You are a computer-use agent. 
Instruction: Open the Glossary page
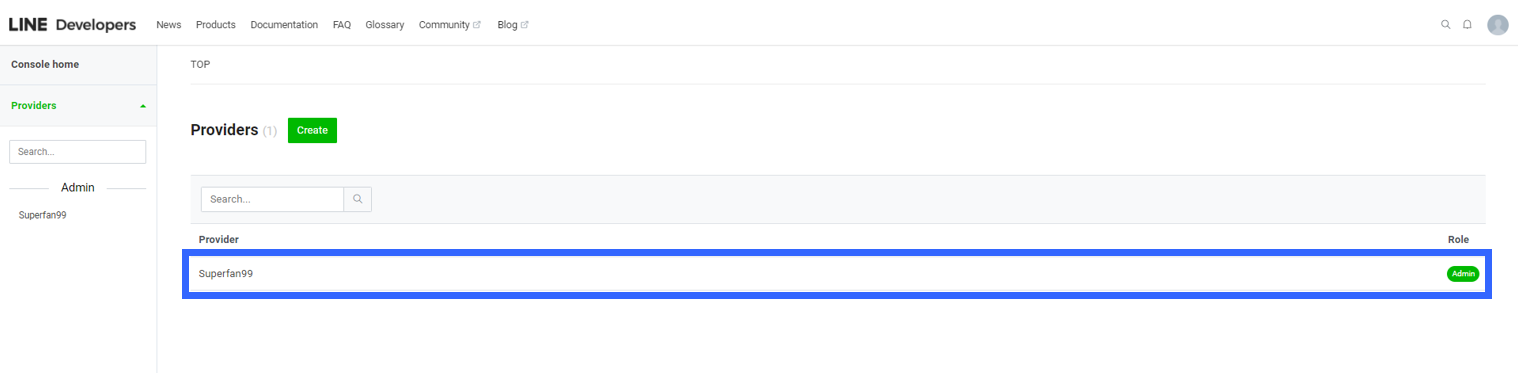pos(385,25)
